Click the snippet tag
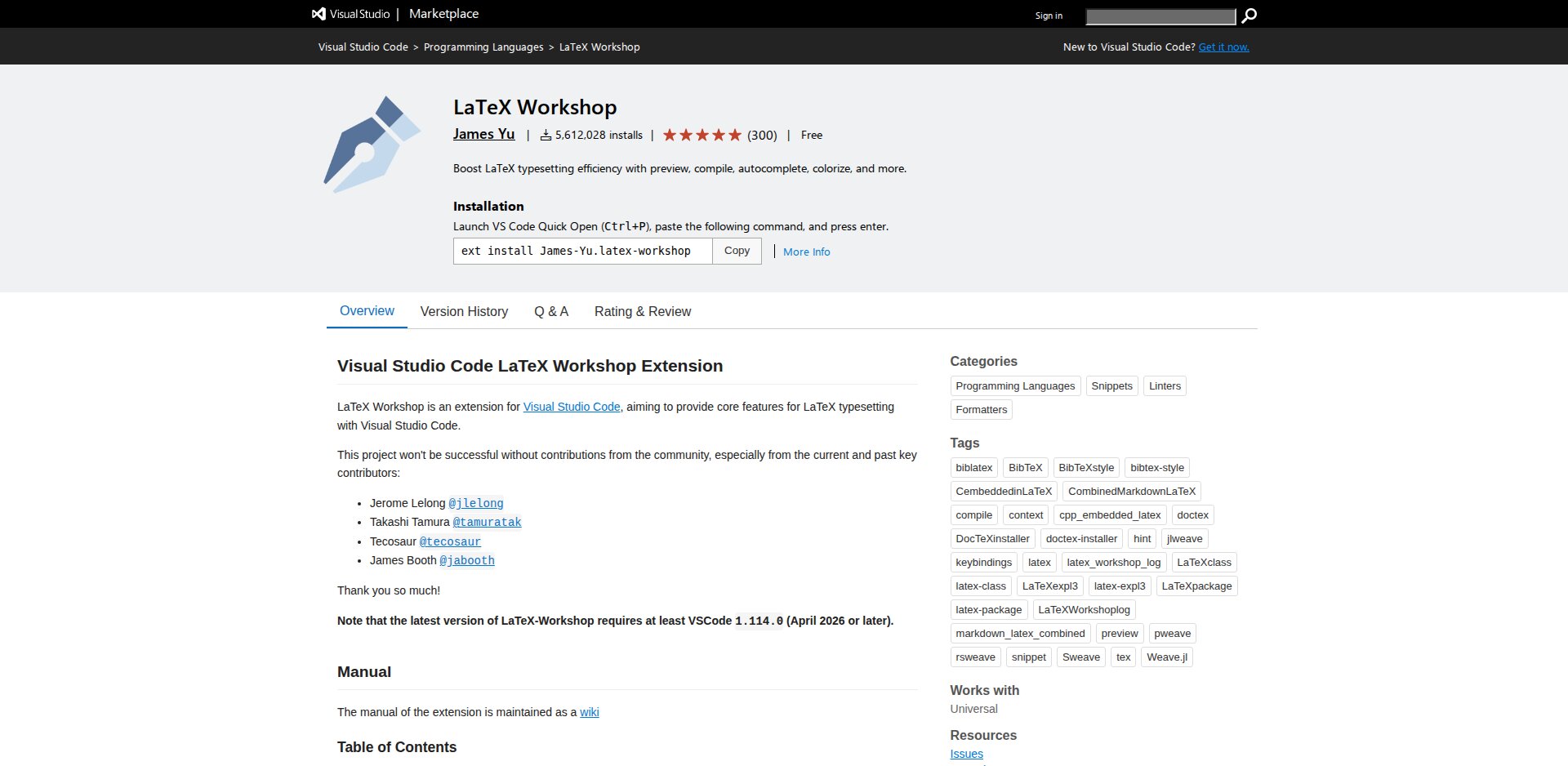1568x766 pixels. point(1029,657)
